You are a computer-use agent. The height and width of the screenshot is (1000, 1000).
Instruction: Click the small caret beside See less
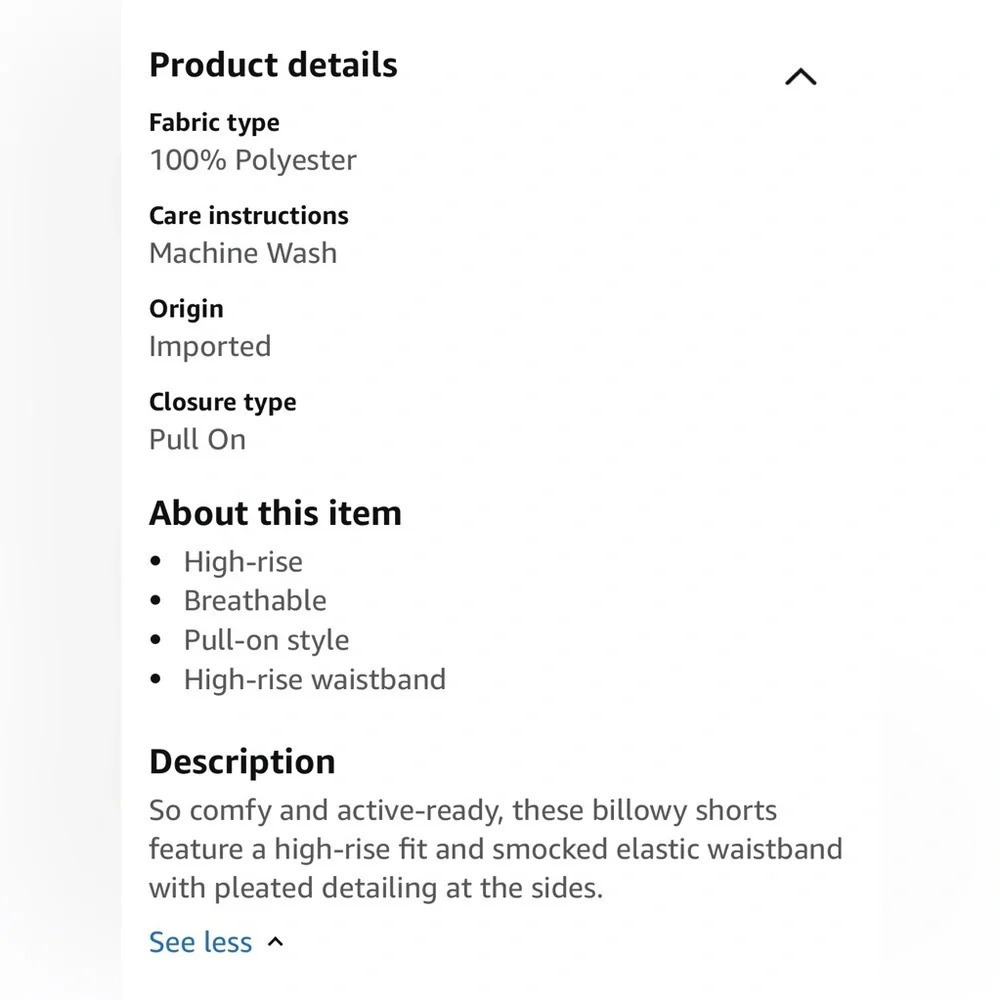point(276,942)
